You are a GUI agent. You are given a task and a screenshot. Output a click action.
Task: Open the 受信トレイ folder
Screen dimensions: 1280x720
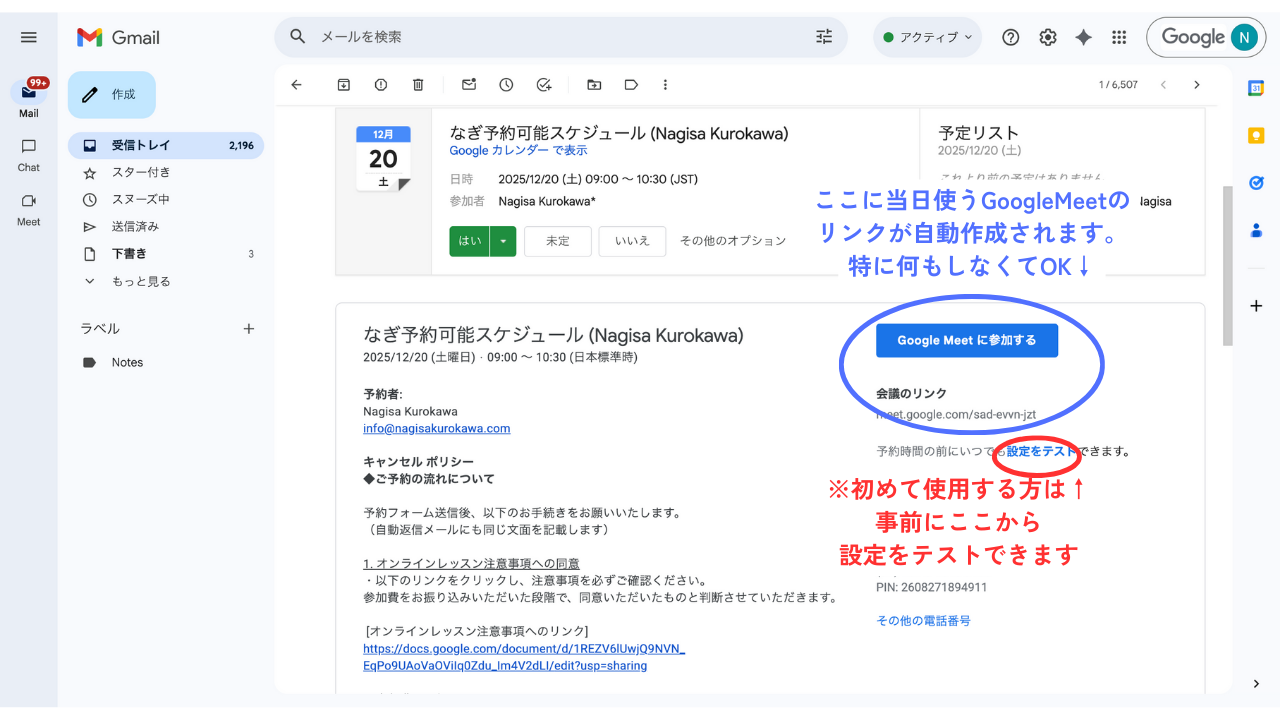[140, 145]
